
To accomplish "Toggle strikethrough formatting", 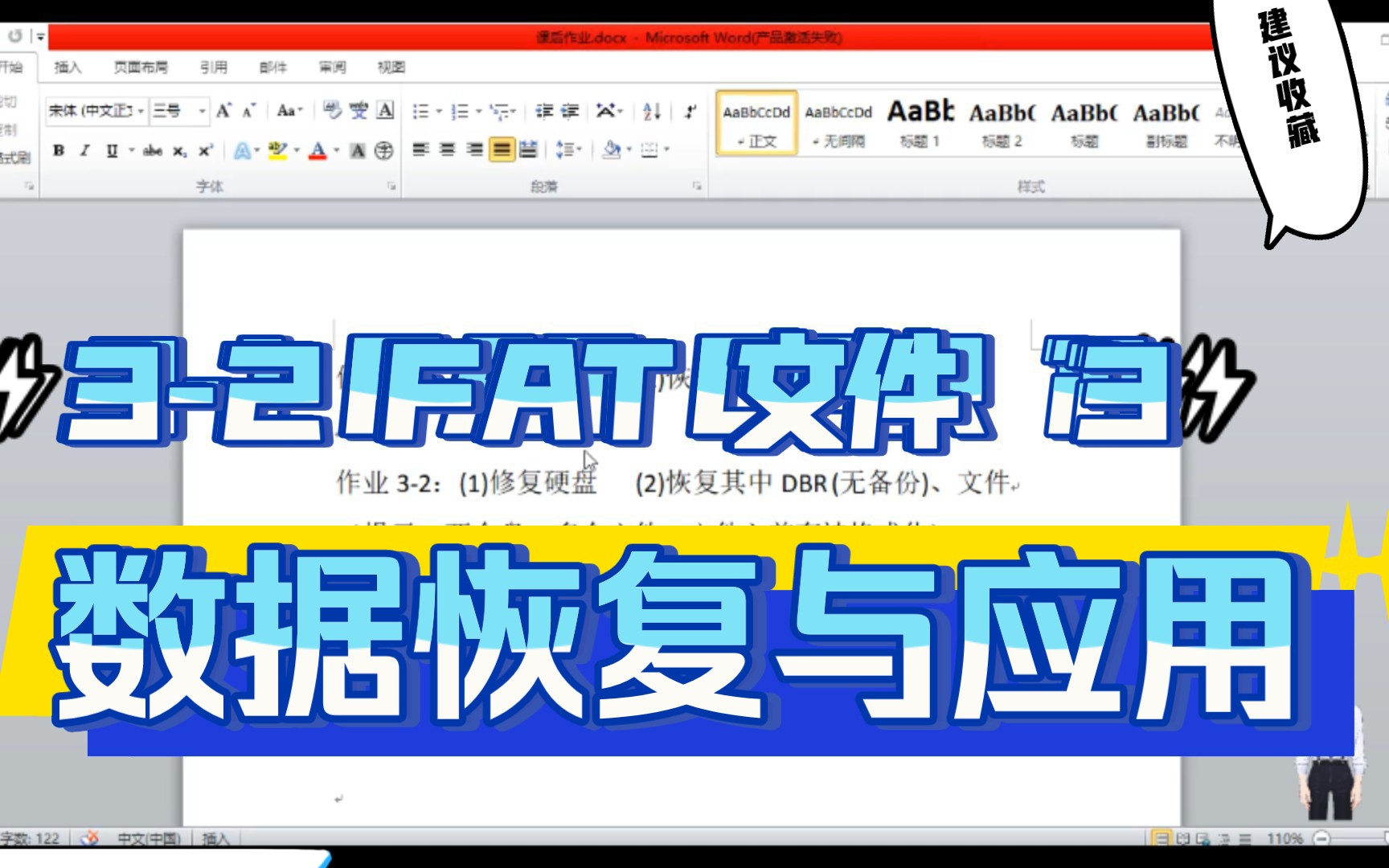I will coord(153,150).
